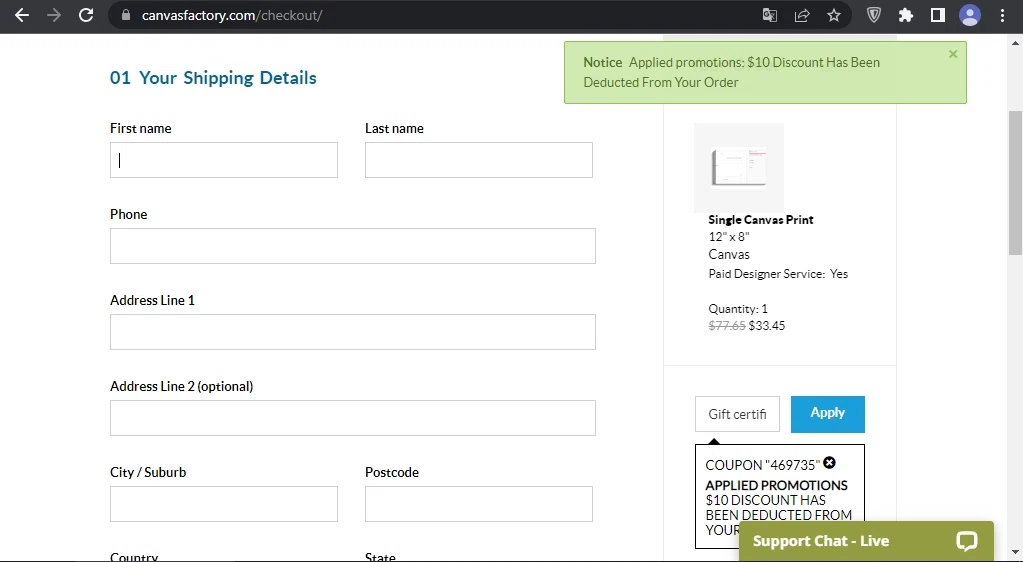Click the Address Line 2 optional field
Viewport: 1023px width, 562px height.
pos(353,418)
